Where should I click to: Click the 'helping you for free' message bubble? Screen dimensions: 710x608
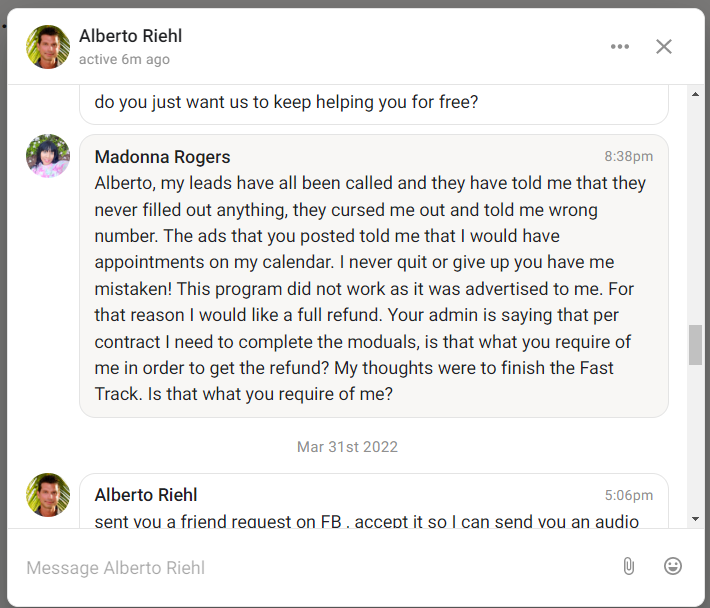pos(374,104)
